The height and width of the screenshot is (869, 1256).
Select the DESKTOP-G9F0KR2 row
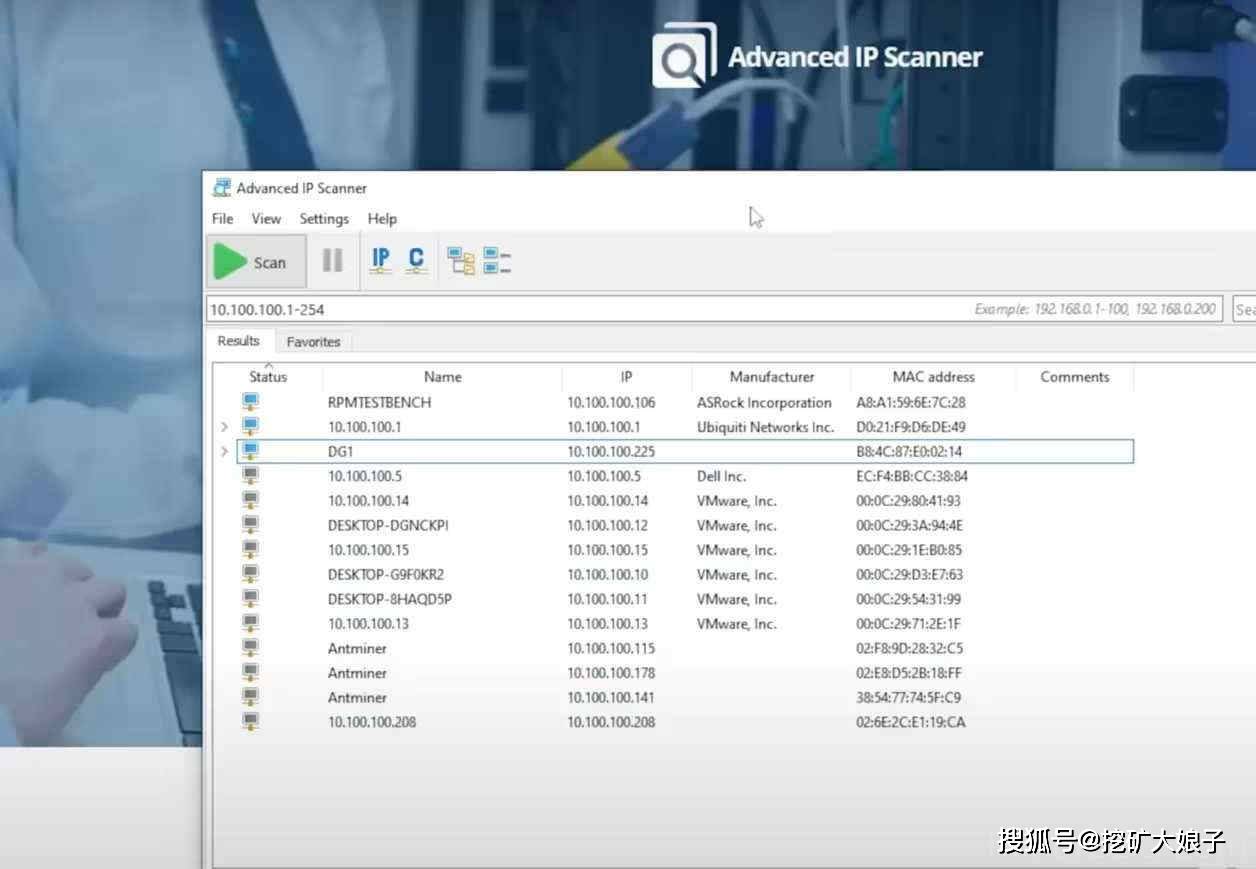(x=389, y=574)
